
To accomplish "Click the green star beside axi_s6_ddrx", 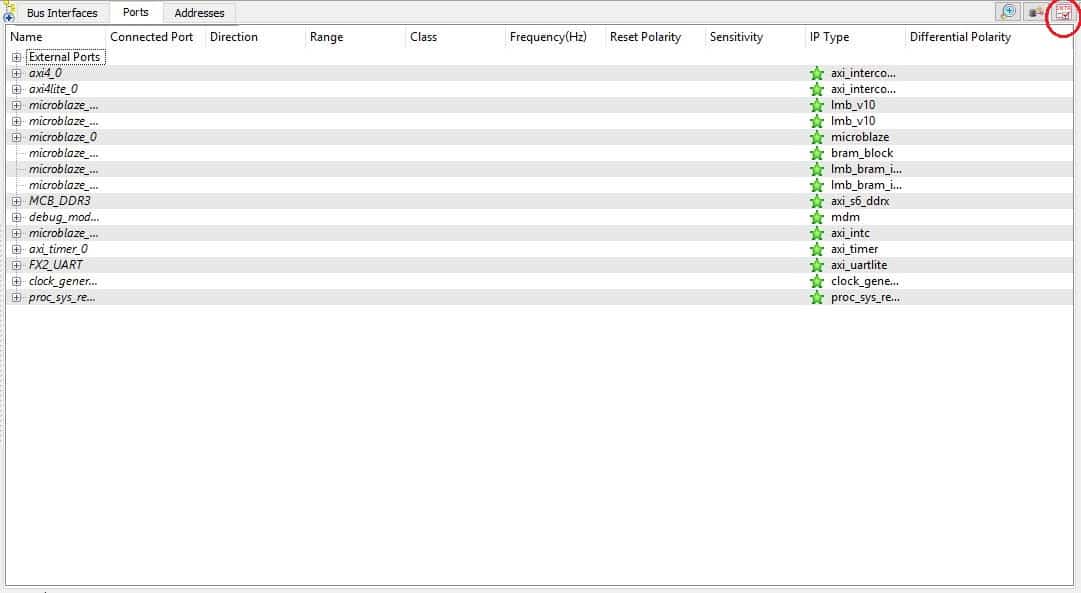I will click(817, 201).
